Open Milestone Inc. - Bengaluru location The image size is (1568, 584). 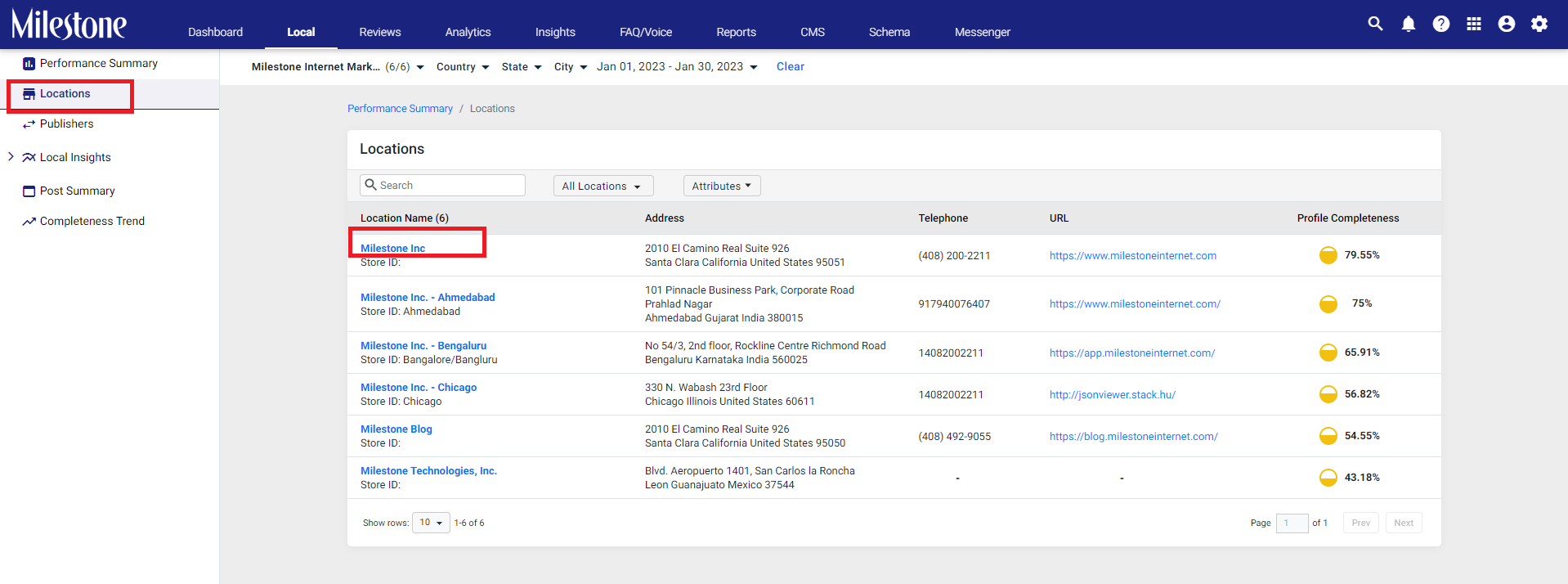pyautogui.click(x=423, y=346)
